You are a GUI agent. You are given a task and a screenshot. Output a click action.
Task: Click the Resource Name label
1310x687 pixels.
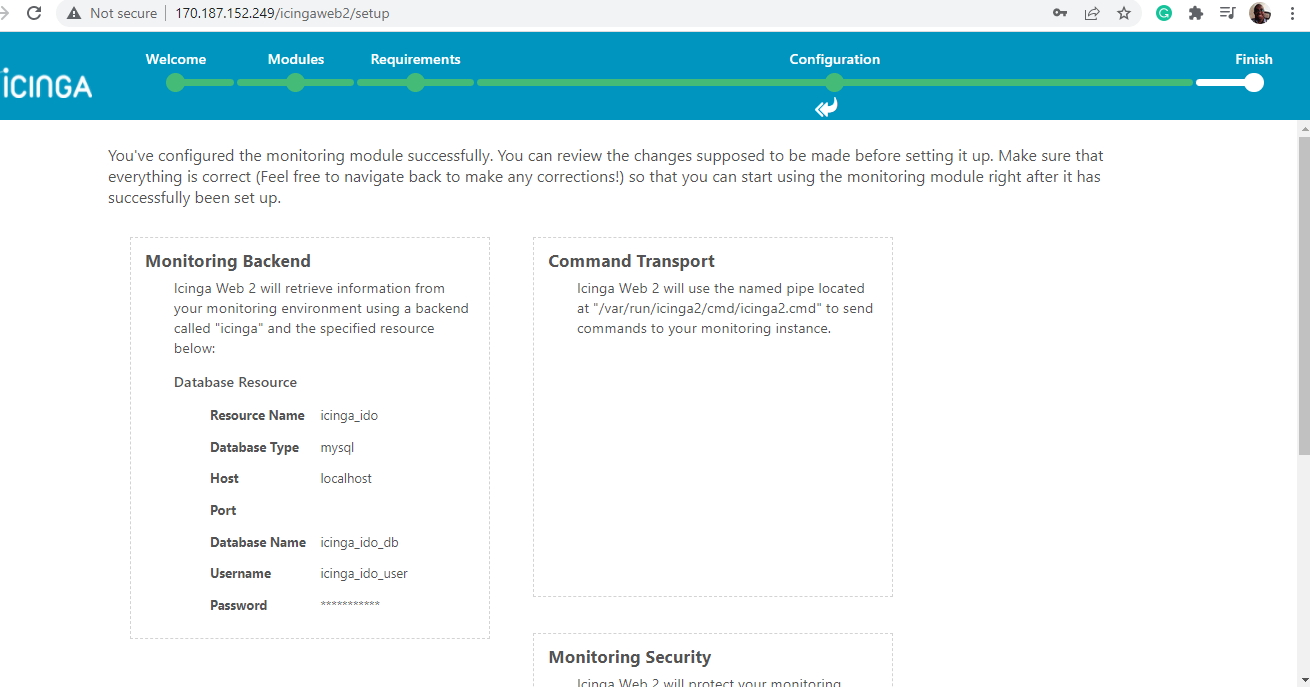(x=257, y=415)
